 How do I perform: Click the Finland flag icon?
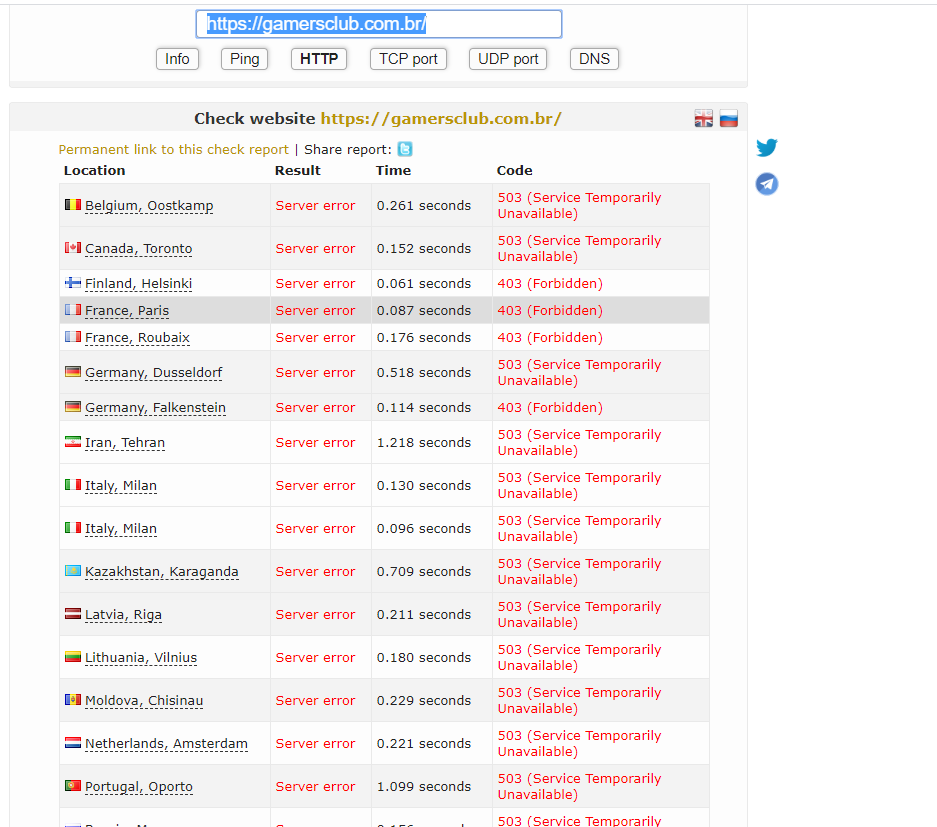73,283
